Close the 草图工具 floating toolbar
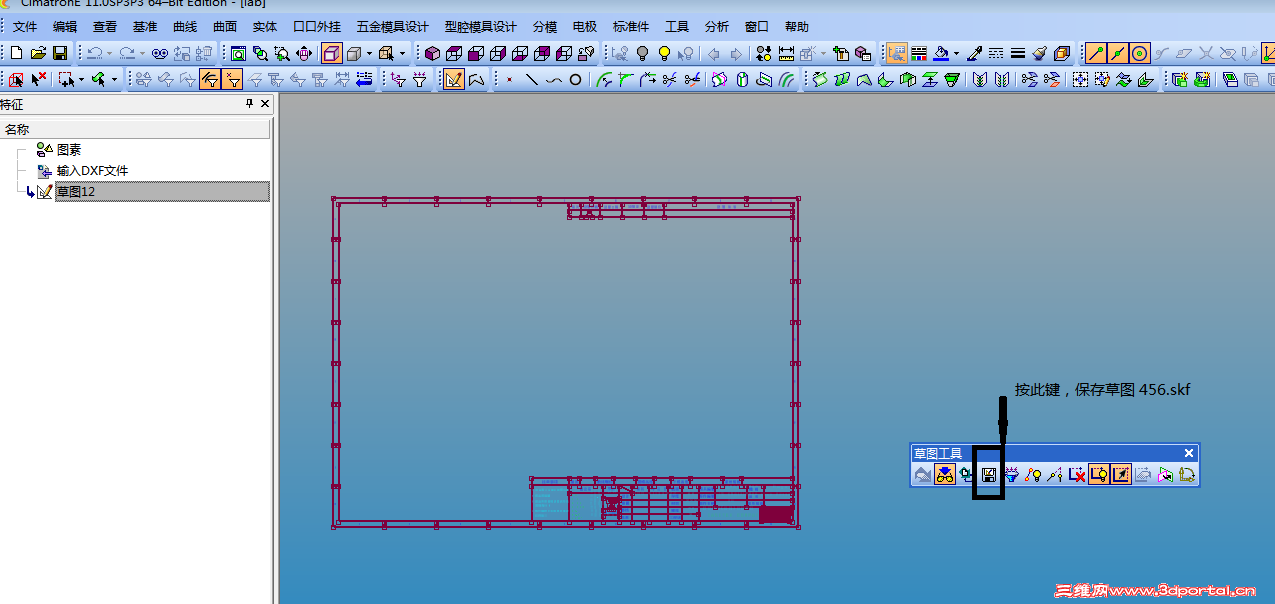This screenshot has height=604, width=1275. point(1189,453)
